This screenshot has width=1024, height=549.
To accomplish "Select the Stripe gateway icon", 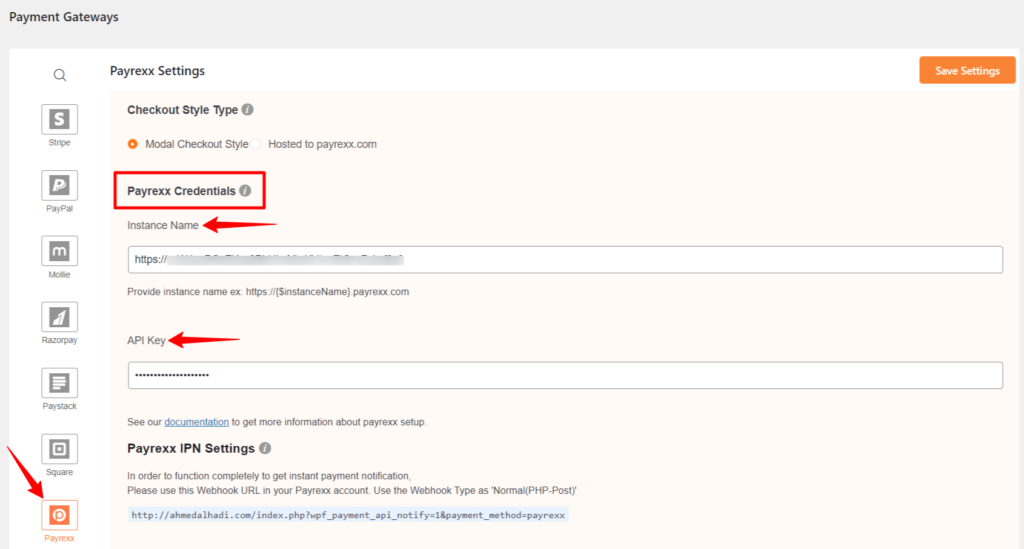I will coord(59,119).
